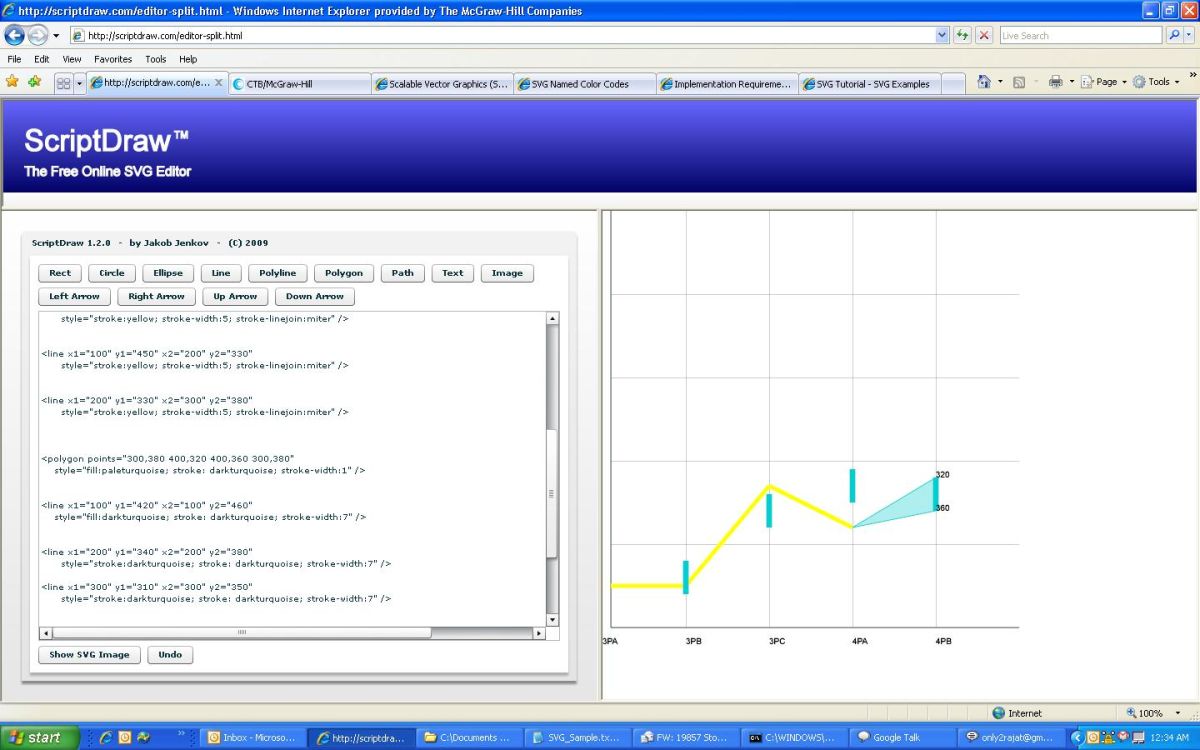The height and width of the screenshot is (750, 1200).
Task: Click the Favorites Center star icon
Action: [12, 82]
